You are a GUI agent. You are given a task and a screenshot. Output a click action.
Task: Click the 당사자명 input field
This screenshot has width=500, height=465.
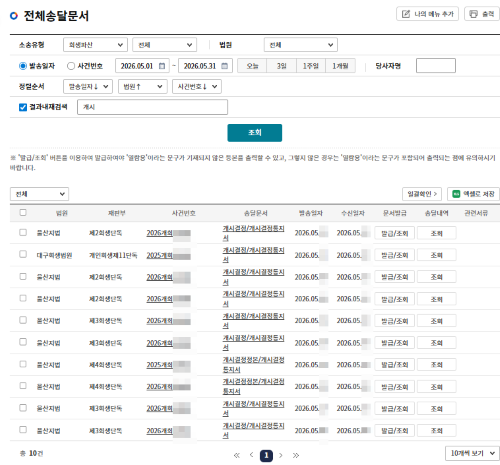(436, 66)
